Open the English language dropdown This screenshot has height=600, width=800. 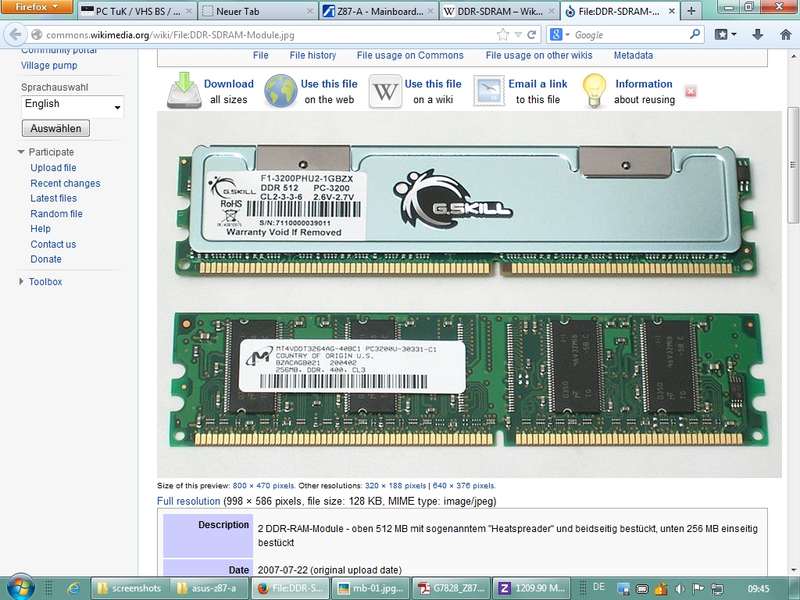72,105
